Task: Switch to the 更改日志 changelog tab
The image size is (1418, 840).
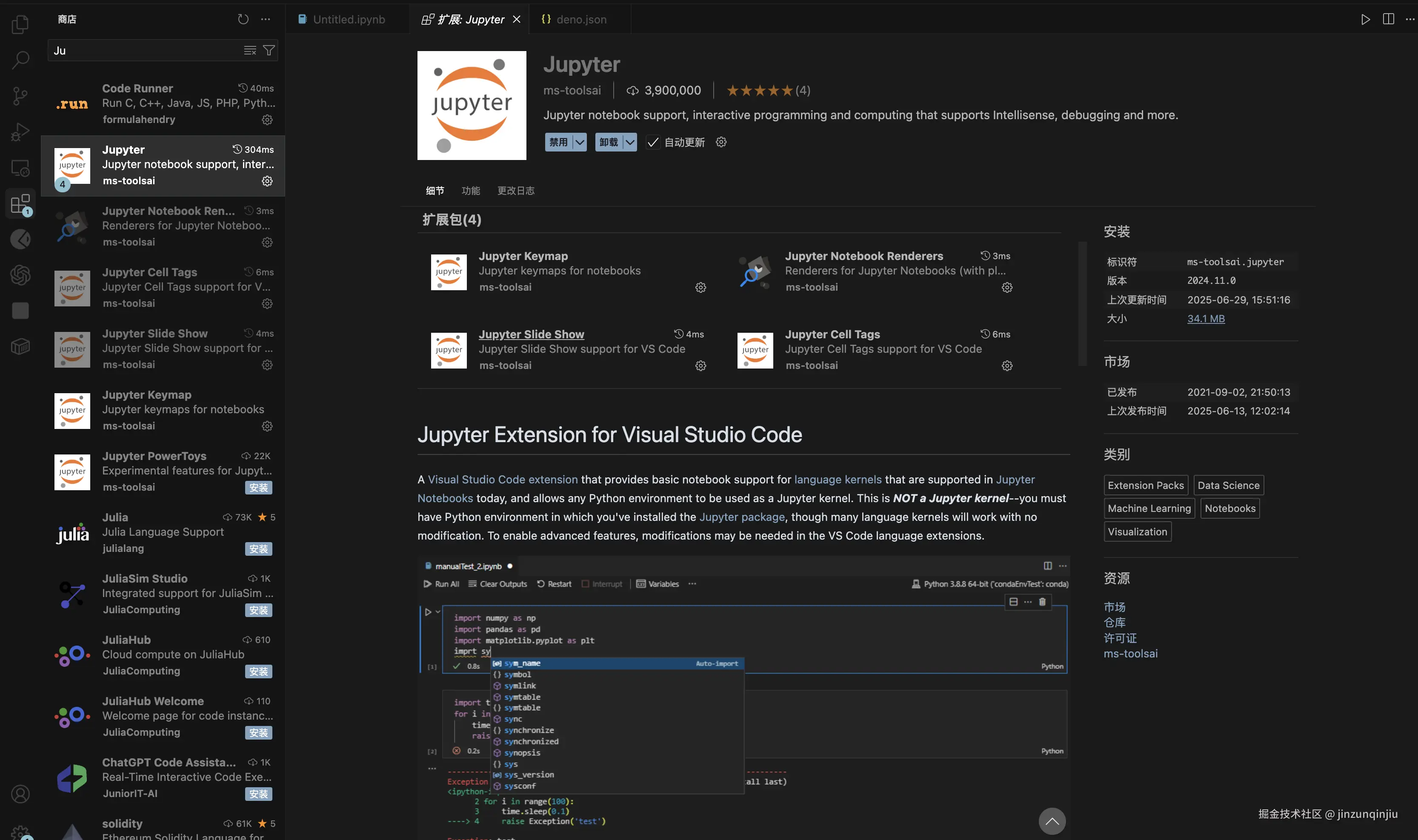Action: point(516,191)
